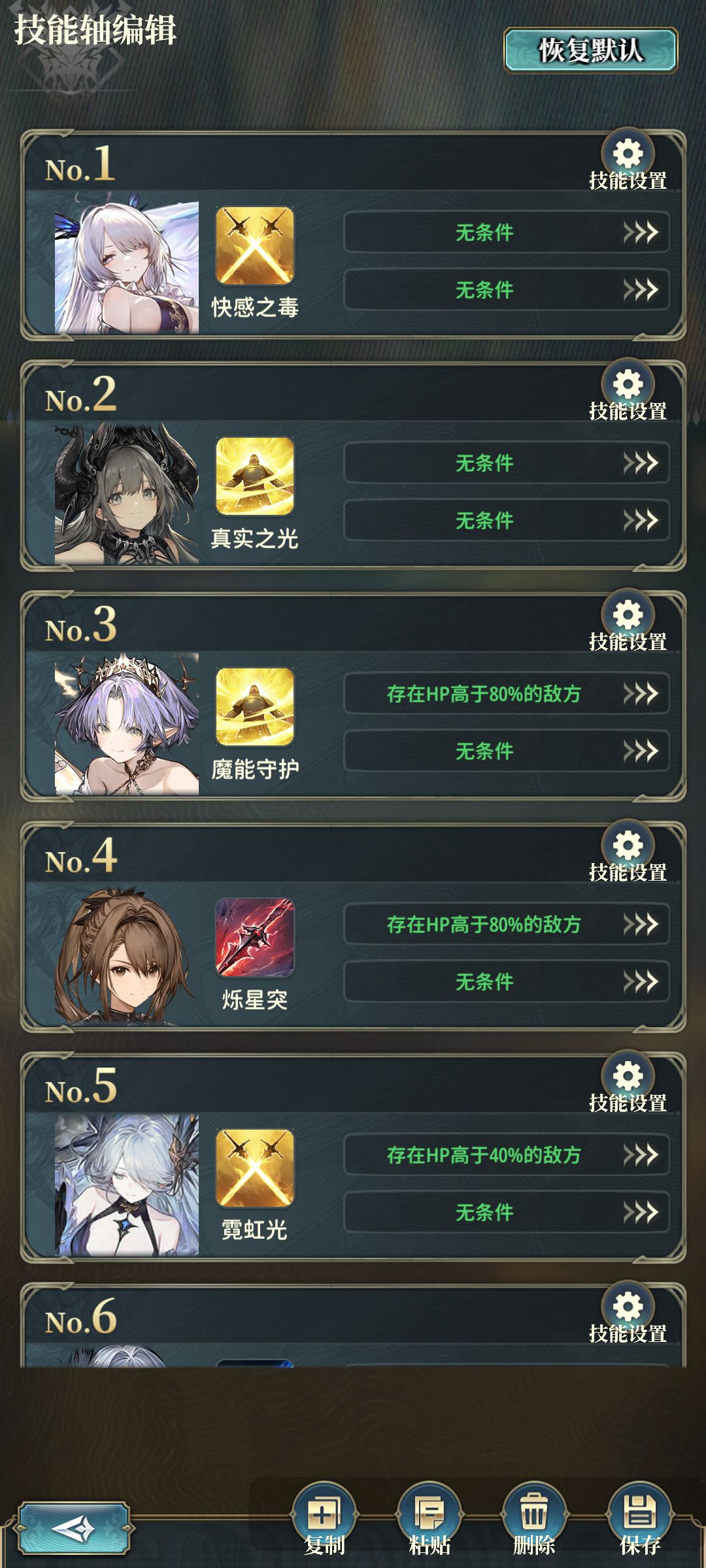Click the 恢复默认 restore default button
This screenshot has width=706, height=1568.
click(590, 50)
